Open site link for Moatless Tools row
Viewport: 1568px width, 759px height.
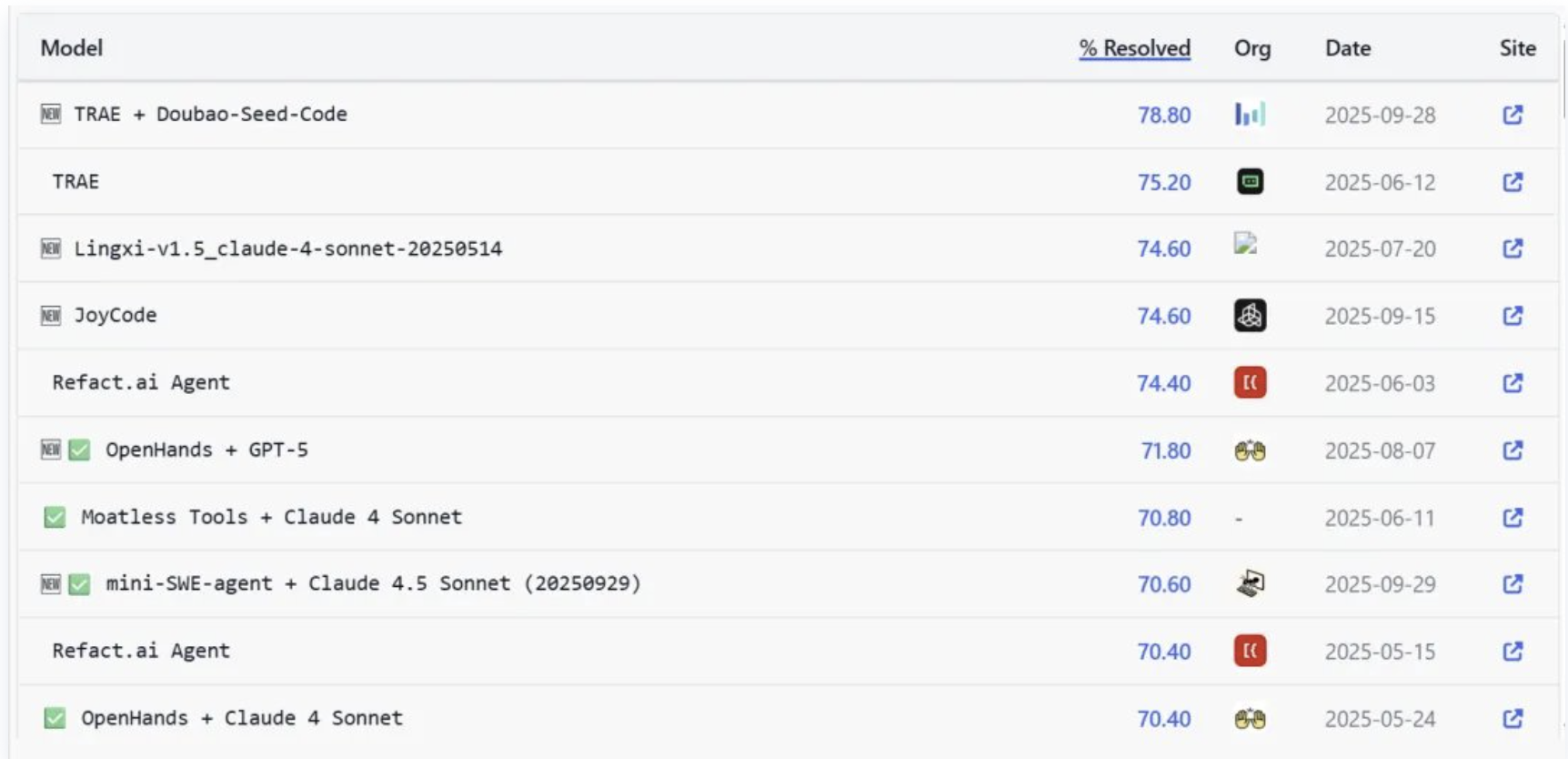pos(1513,518)
